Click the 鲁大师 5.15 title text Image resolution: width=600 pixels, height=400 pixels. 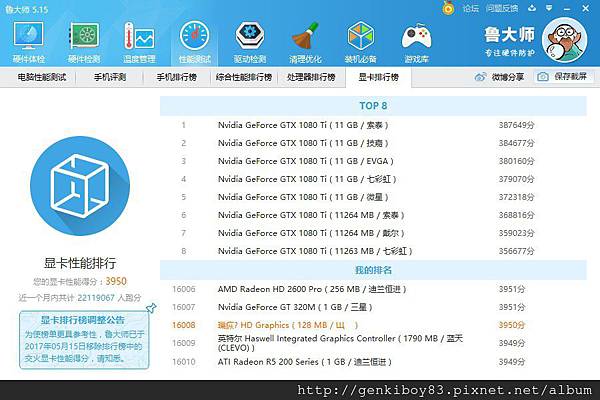[x=27, y=9]
